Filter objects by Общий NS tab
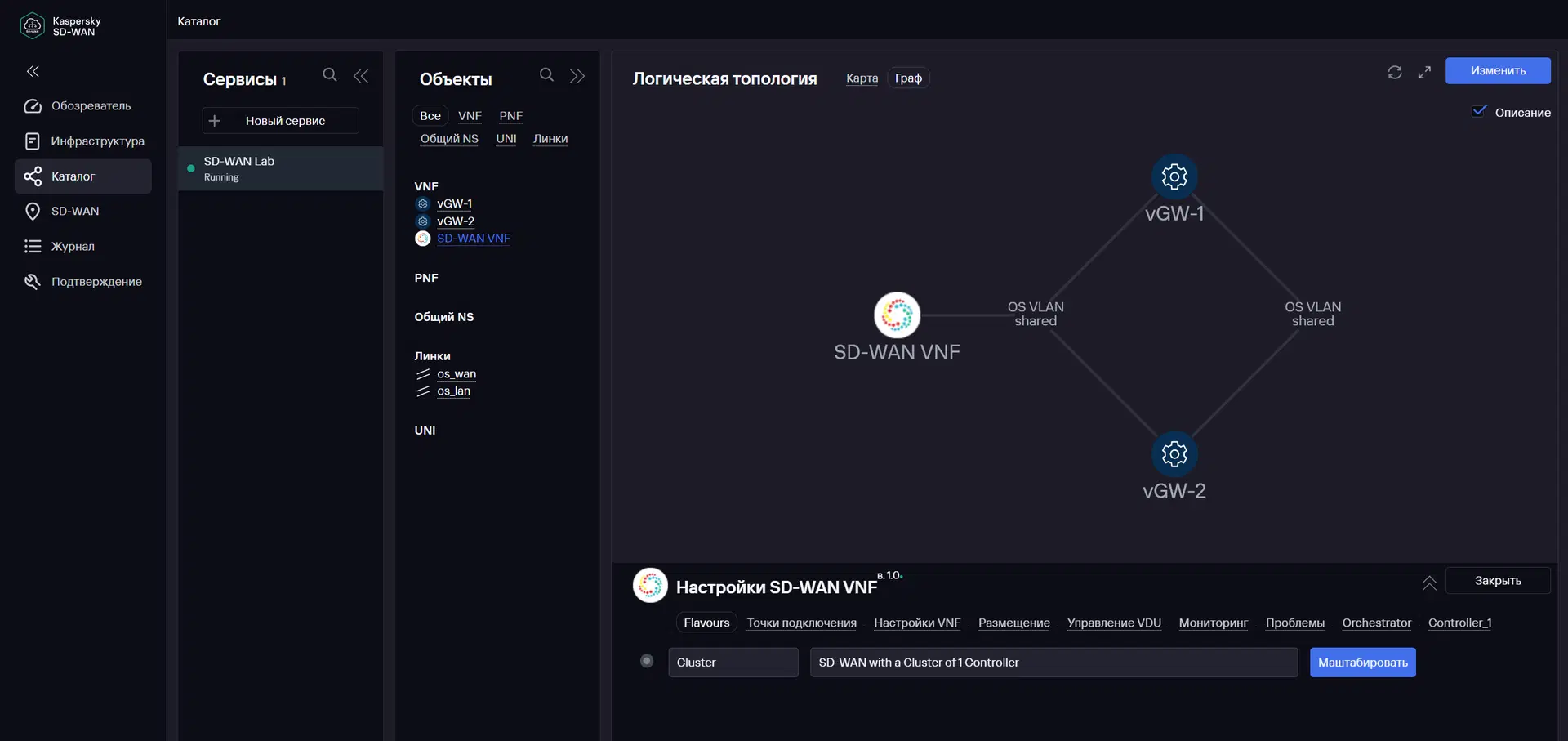 (449, 139)
